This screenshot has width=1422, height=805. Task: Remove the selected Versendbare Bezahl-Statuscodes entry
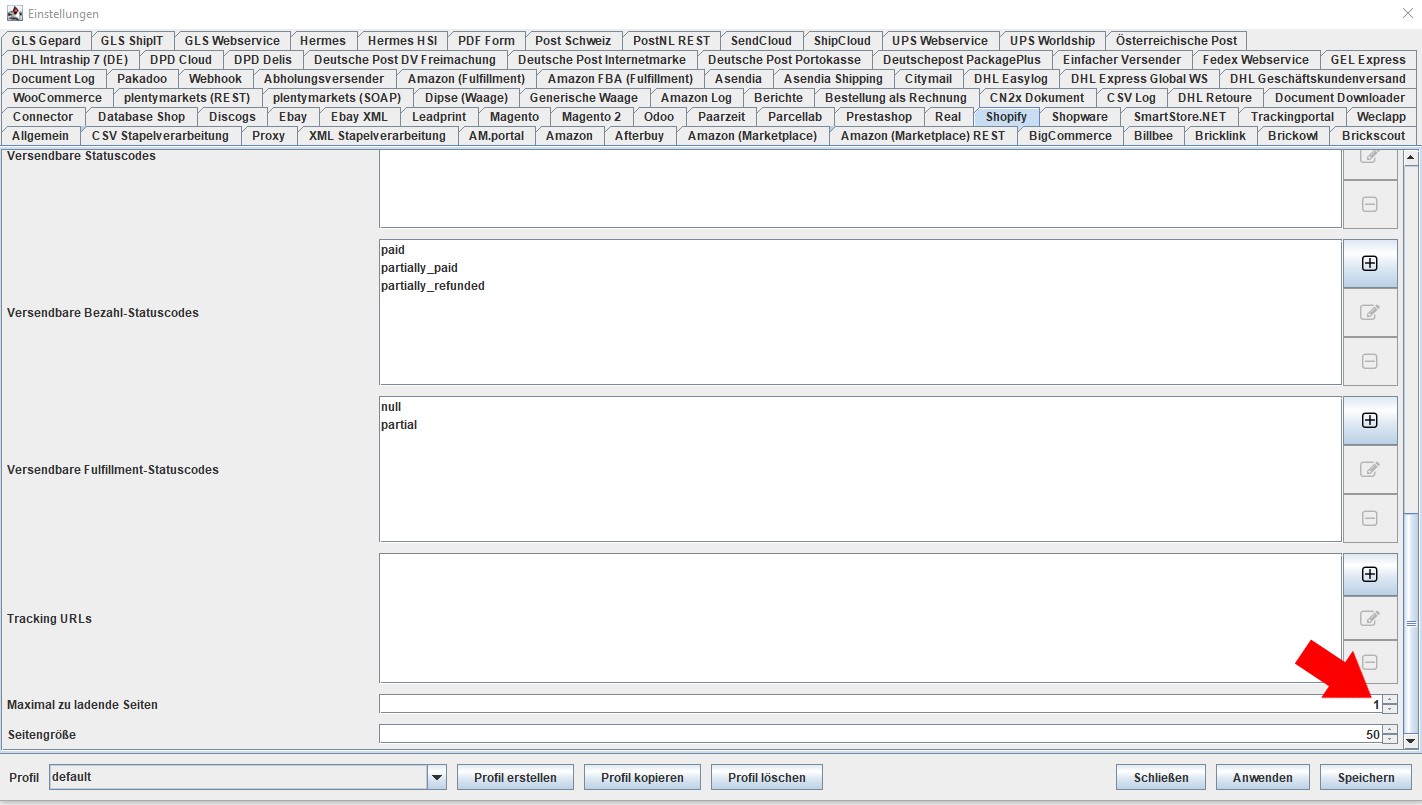coord(1370,361)
